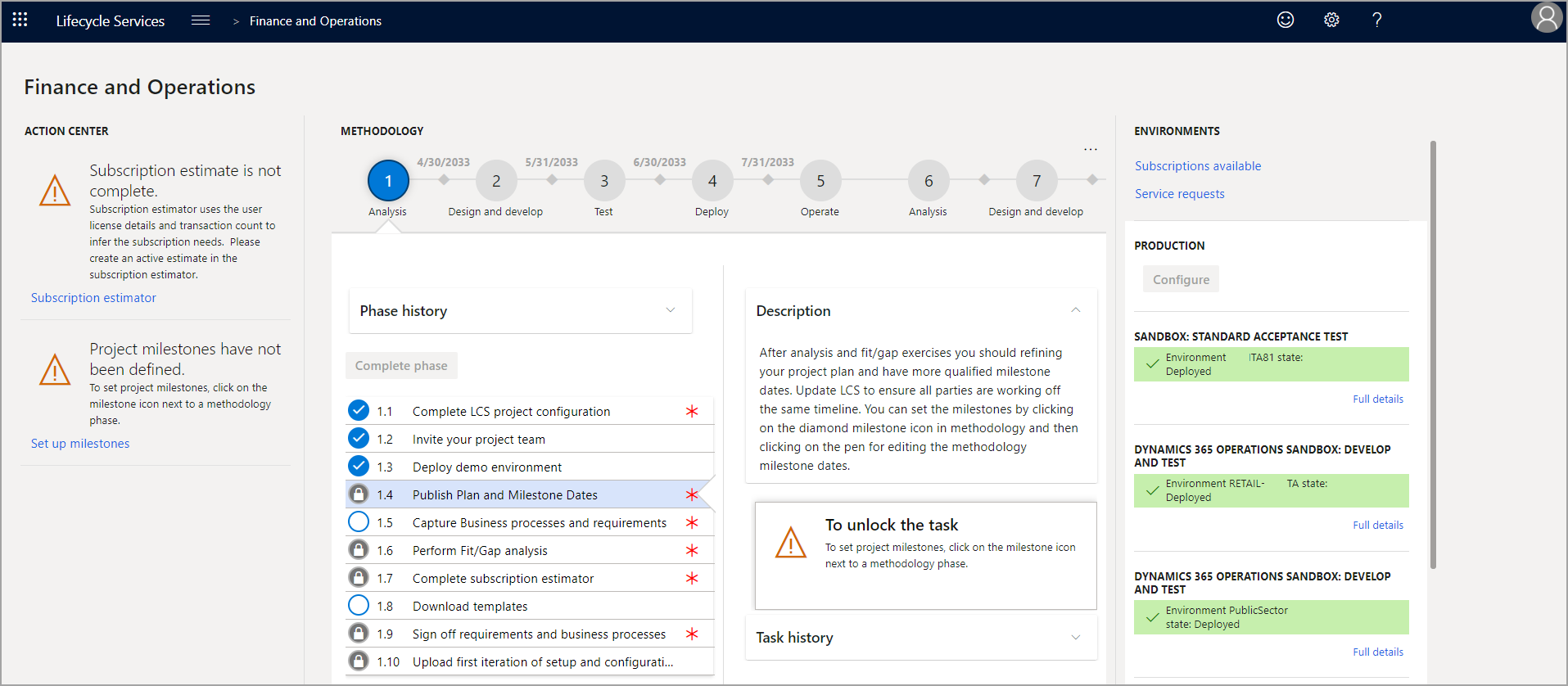Expand the Phase history section
Viewport: 1568px width, 686px height.
[521, 311]
